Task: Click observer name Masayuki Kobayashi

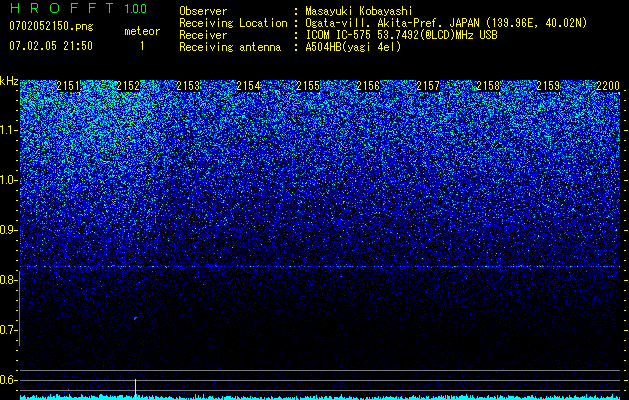Action: [x=359, y=11]
